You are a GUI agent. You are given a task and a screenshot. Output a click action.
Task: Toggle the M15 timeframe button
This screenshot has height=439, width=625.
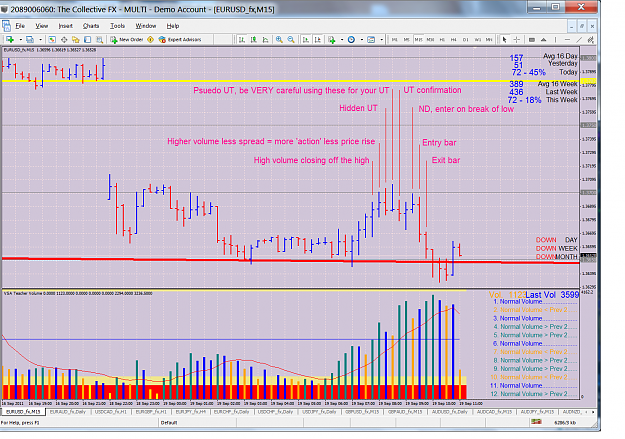point(419,39)
